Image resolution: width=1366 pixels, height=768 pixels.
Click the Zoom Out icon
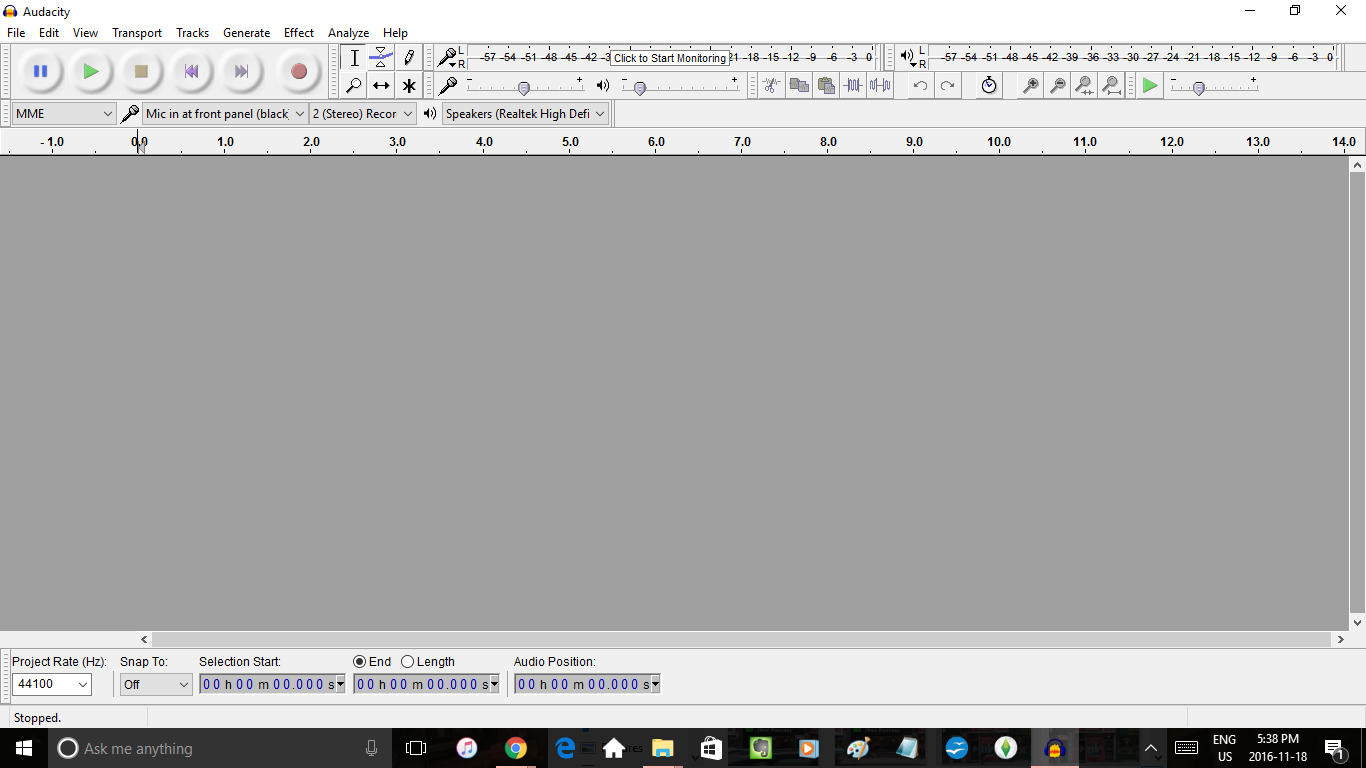coord(1057,86)
